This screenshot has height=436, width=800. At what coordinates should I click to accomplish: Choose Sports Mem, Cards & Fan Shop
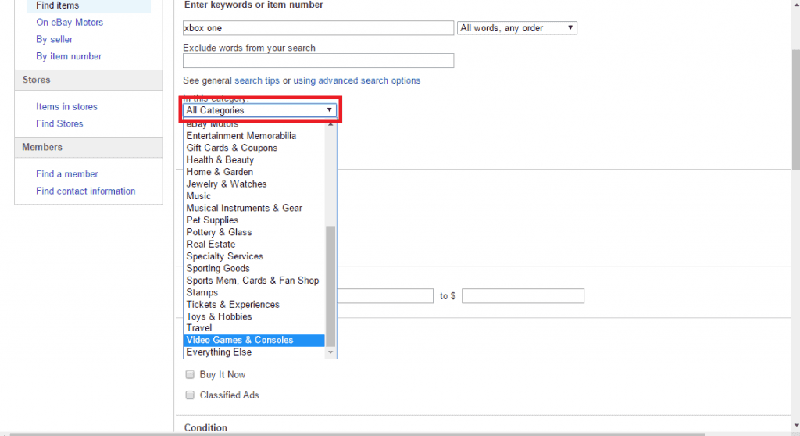coord(254,280)
